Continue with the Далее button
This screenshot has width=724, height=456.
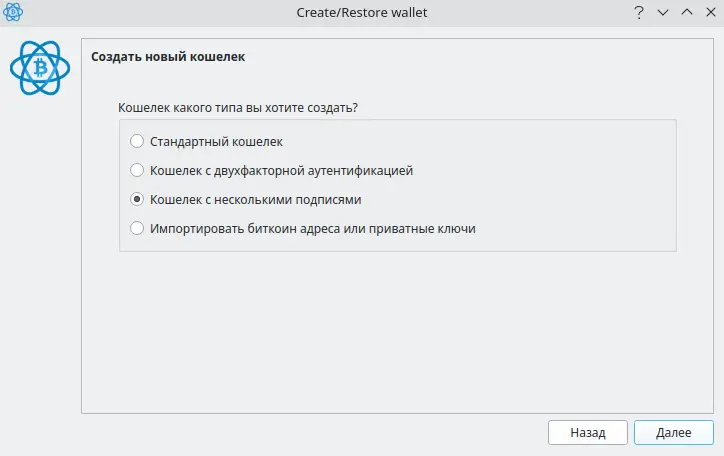tap(674, 432)
